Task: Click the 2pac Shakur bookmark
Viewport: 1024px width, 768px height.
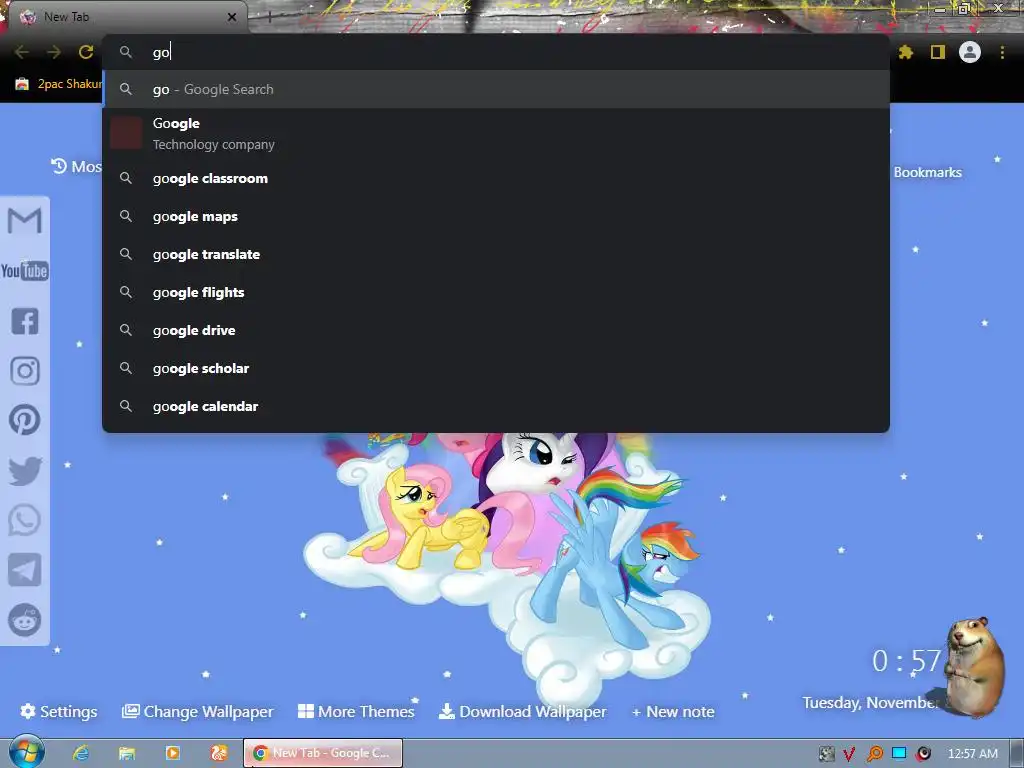Action: tap(59, 84)
